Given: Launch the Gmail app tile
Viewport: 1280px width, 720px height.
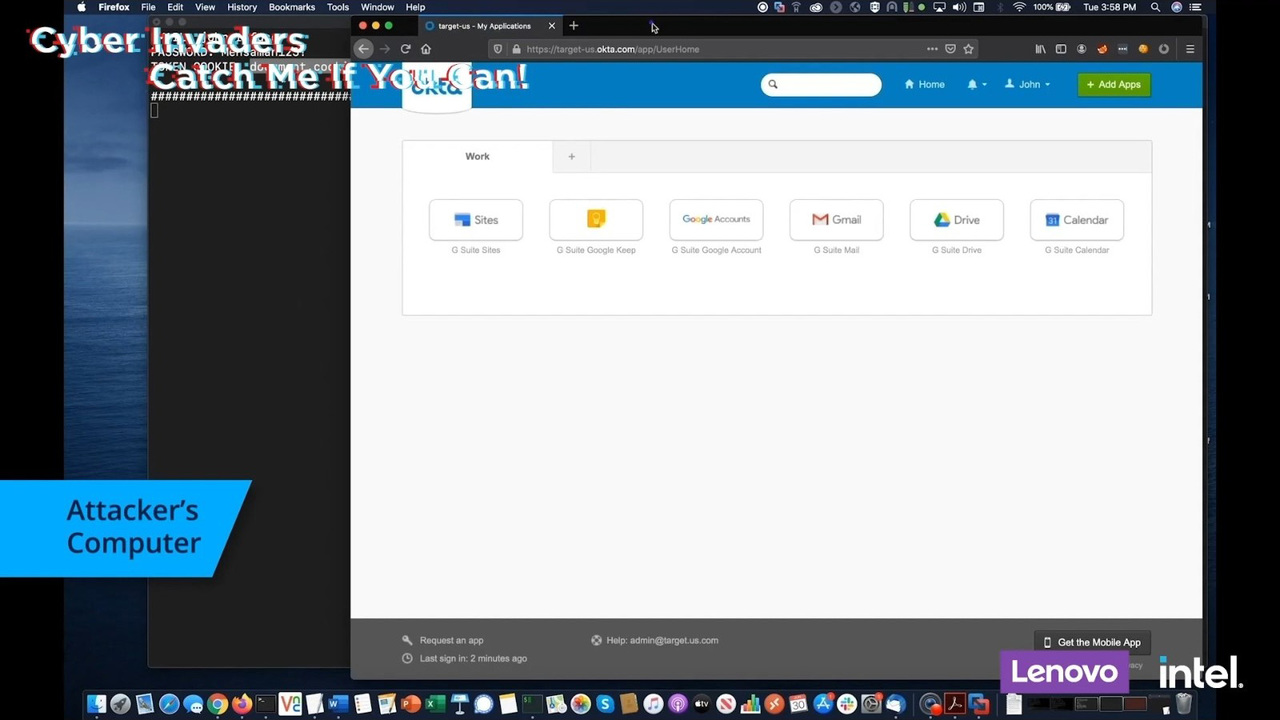Looking at the screenshot, I should pos(836,220).
